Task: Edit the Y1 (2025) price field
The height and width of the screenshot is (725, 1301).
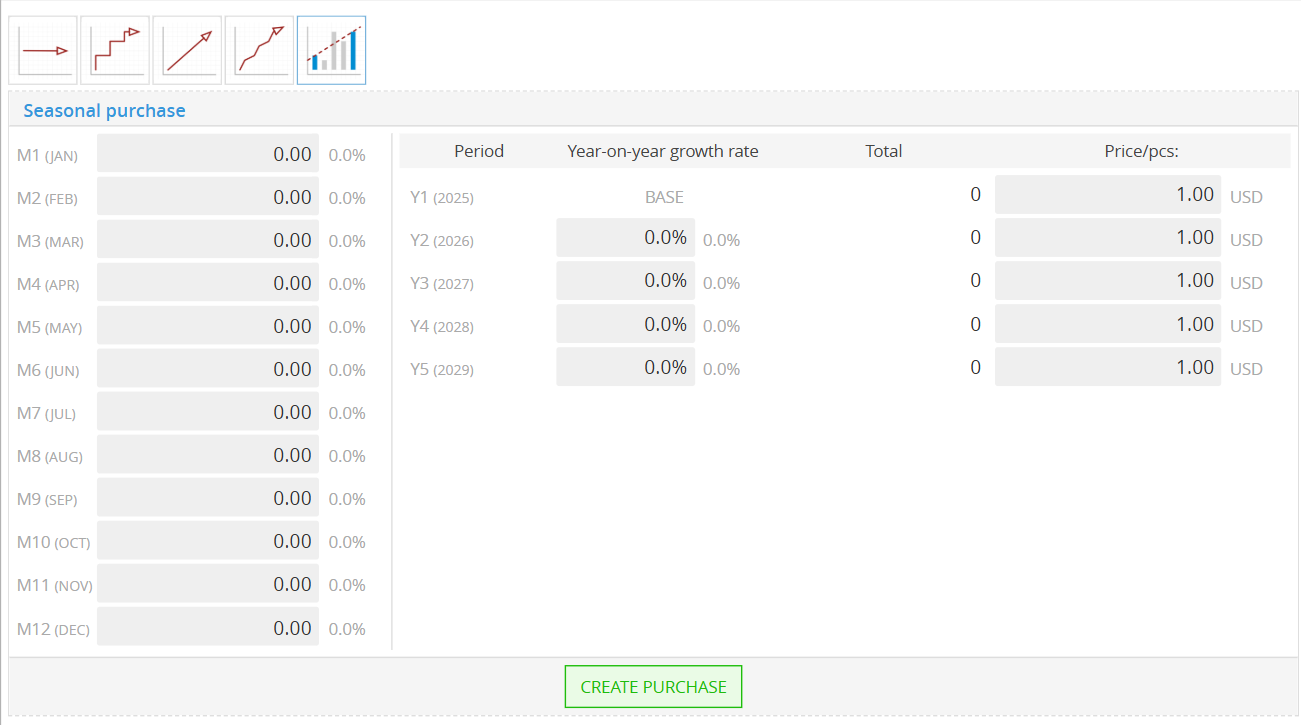Action: [x=1107, y=195]
